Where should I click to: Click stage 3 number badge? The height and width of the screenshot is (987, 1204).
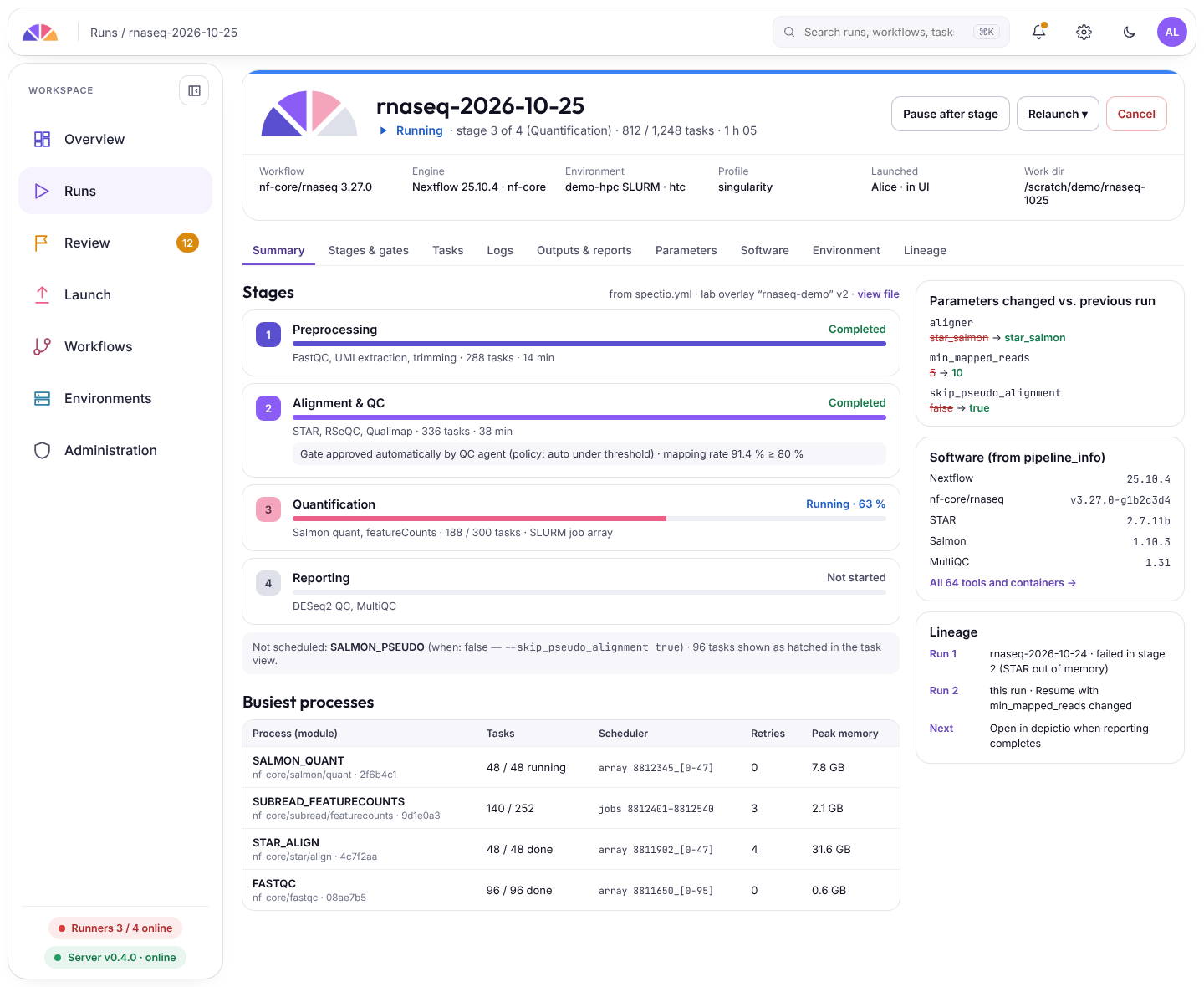[268, 509]
